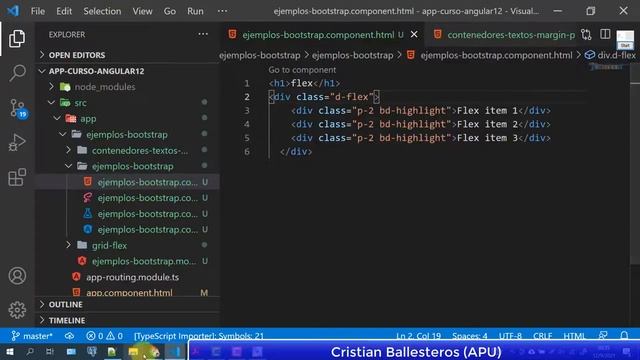Change language mode via HTML
This screenshot has width=640, height=360.
(574, 336)
